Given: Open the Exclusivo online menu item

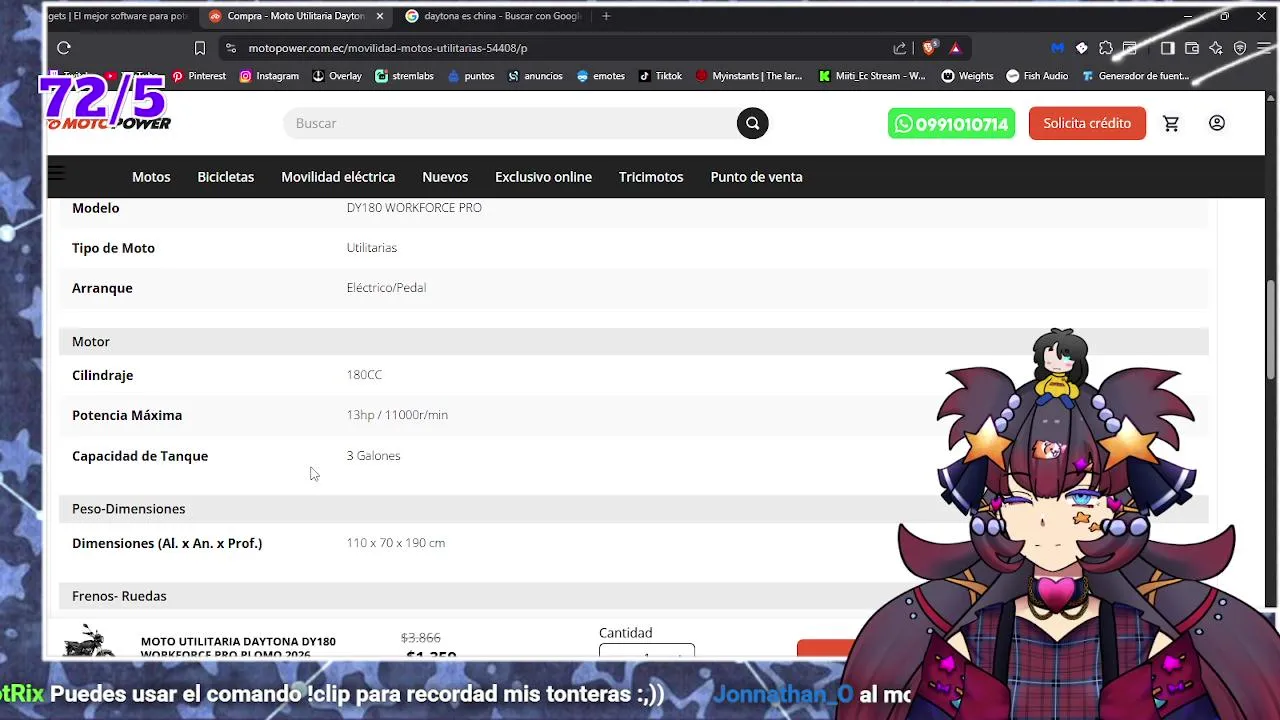Looking at the screenshot, I should click(x=543, y=177).
